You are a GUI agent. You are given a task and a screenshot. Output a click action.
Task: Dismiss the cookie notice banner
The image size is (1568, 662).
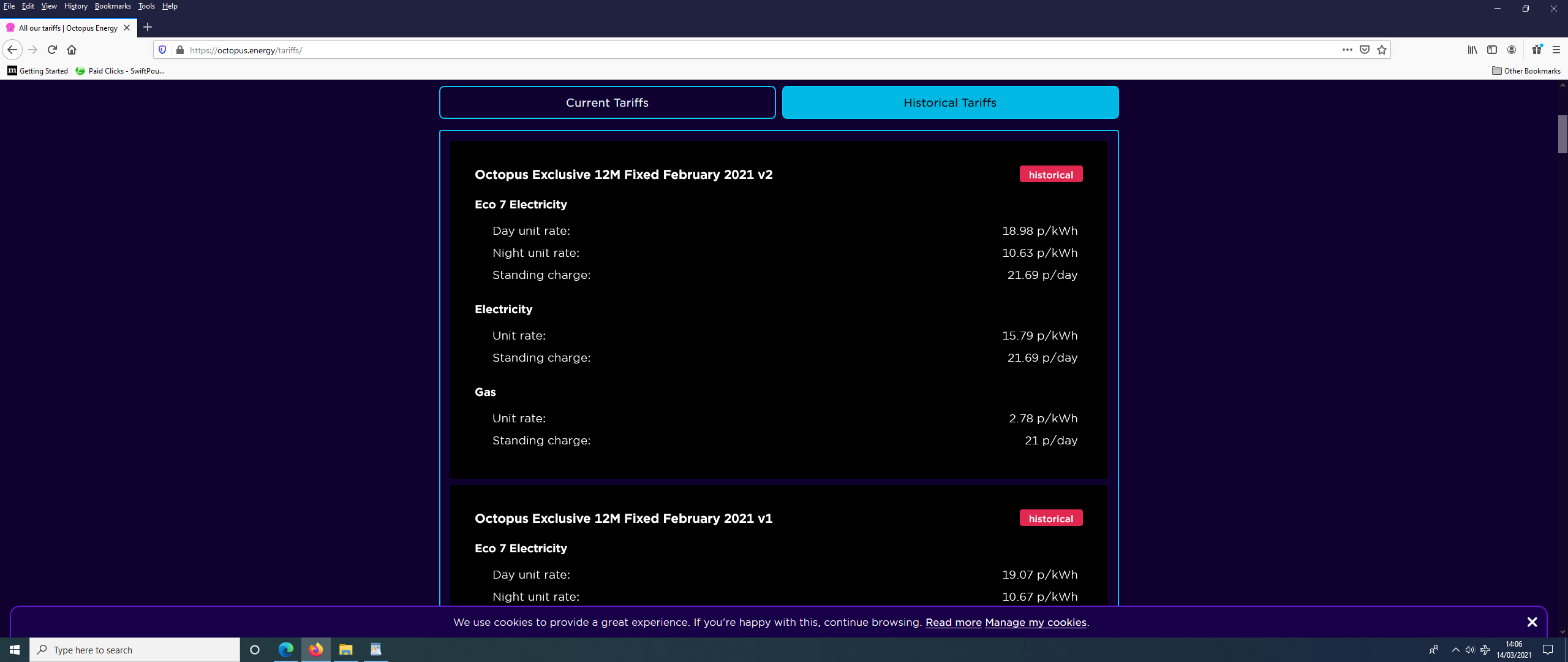(x=1532, y=622)
